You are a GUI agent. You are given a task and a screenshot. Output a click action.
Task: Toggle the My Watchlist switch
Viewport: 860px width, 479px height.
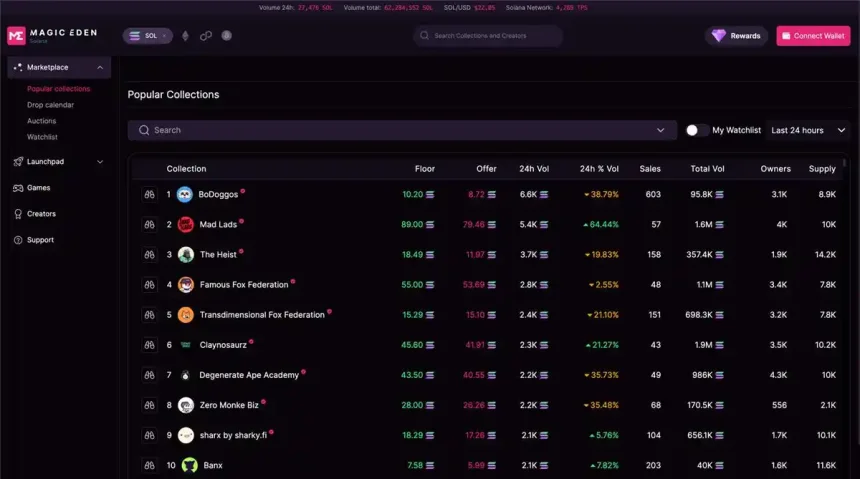[697, 130]
